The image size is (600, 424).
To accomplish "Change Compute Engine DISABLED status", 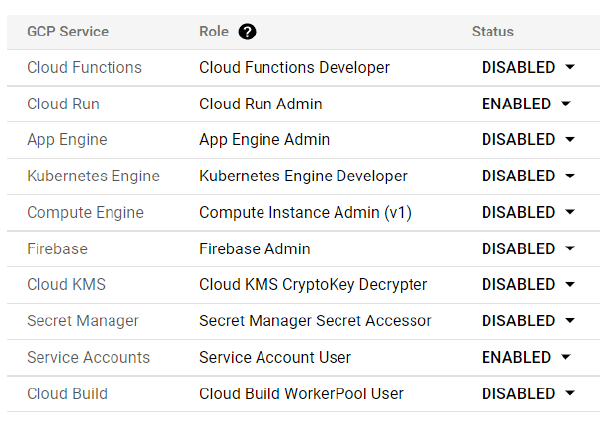I will [x=570, y=212].
